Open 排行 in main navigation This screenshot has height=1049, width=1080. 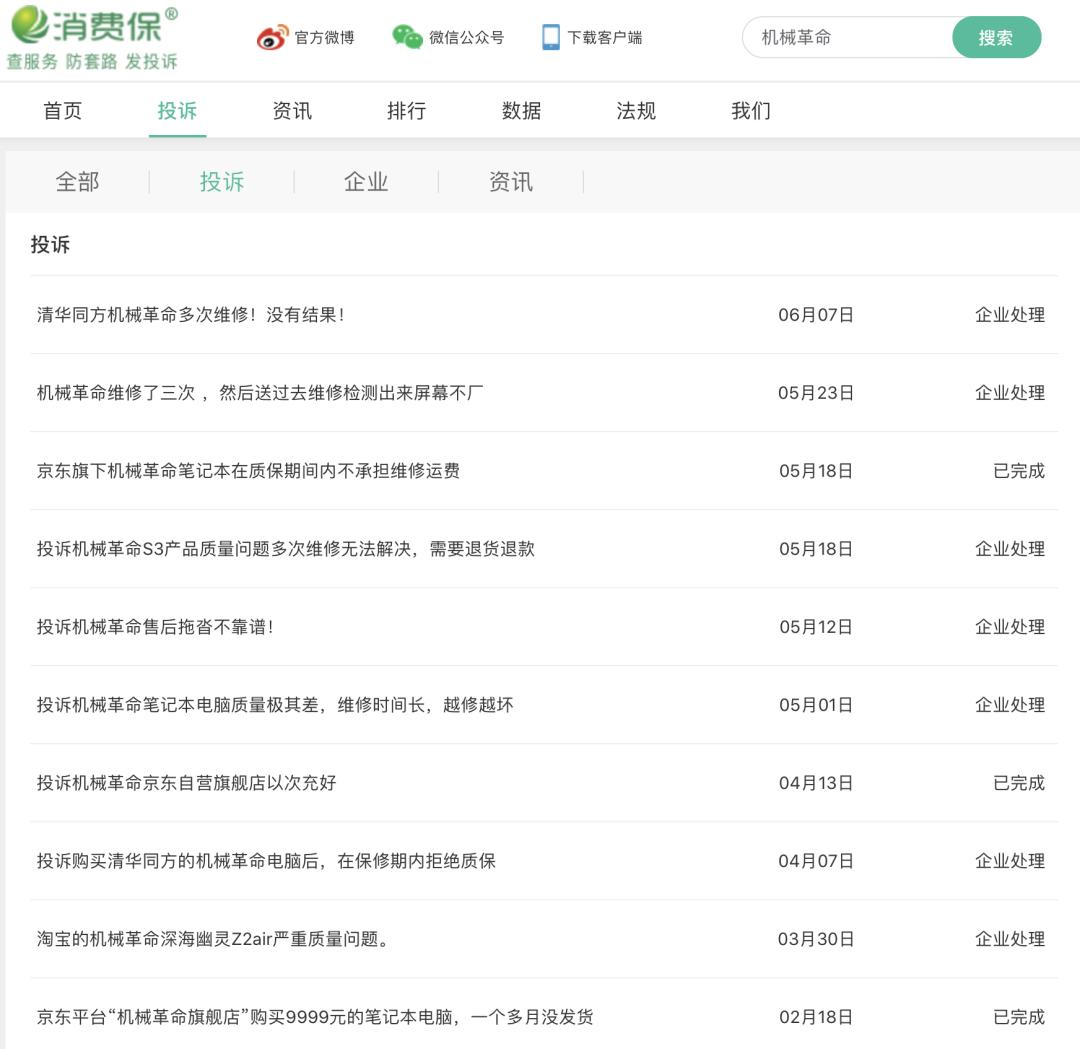point(406,110)
